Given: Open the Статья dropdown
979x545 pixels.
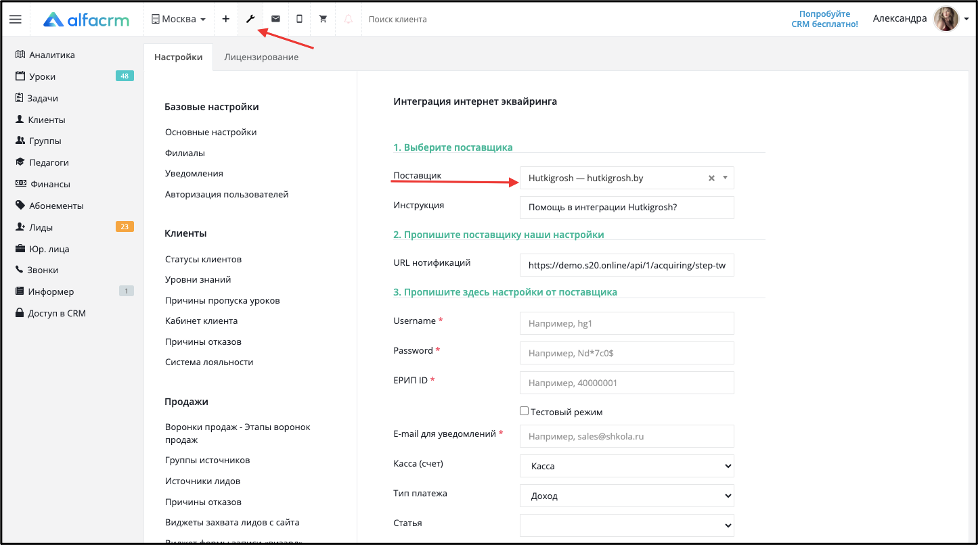Looking at the screenshot, I should click(627, 525).
